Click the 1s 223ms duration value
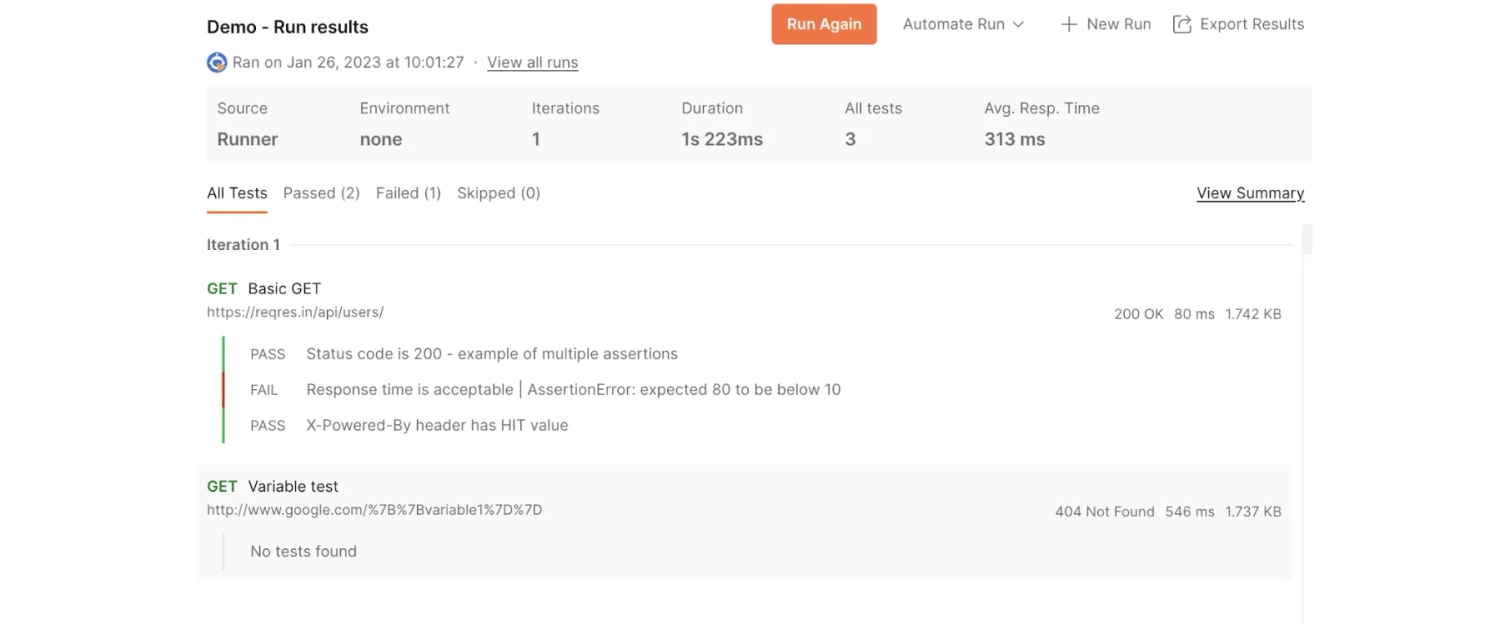Screen dimensions: 1500x625 coord(722,139)
